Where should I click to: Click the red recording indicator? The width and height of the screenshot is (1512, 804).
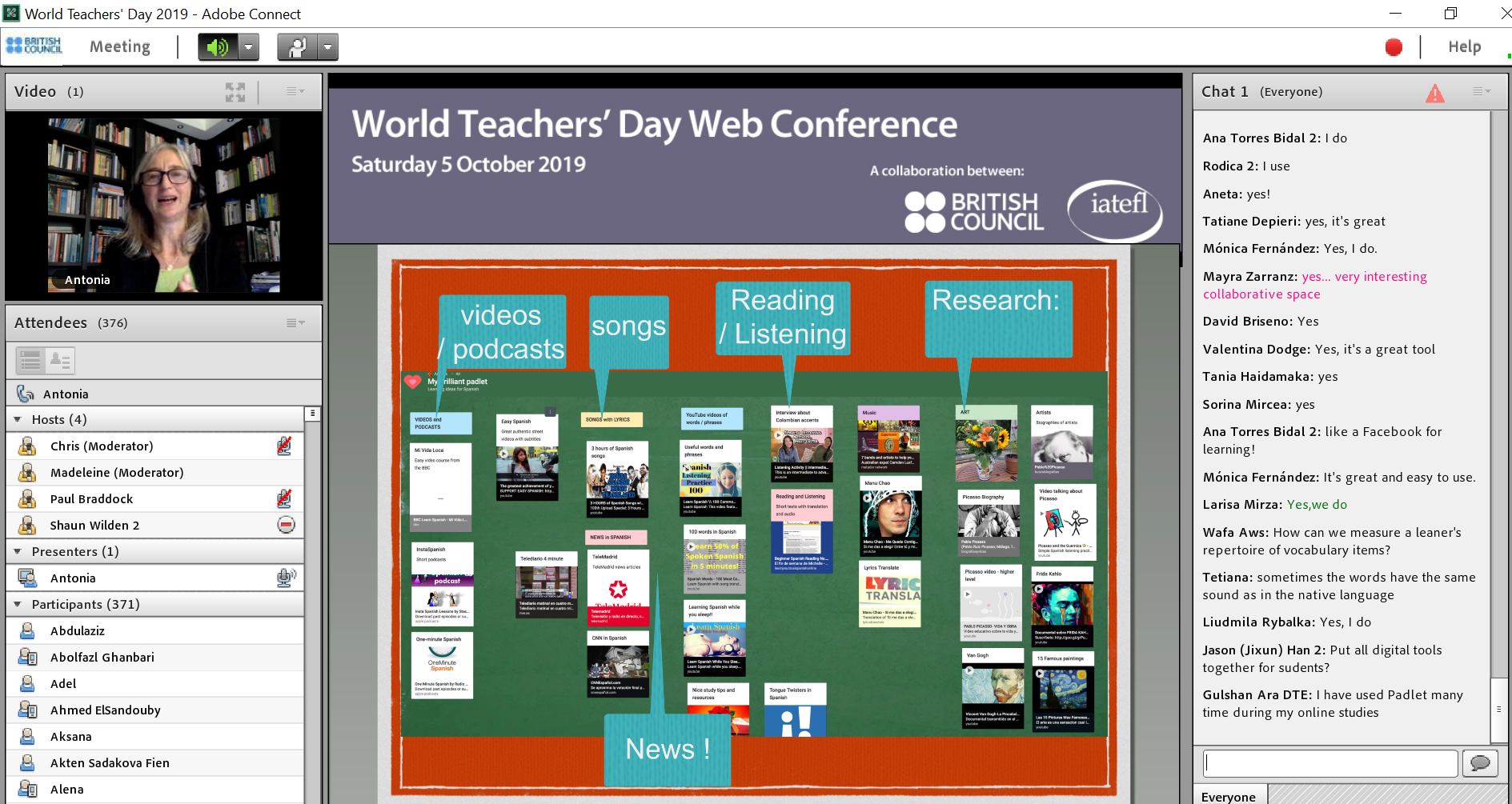[1394, 47]
